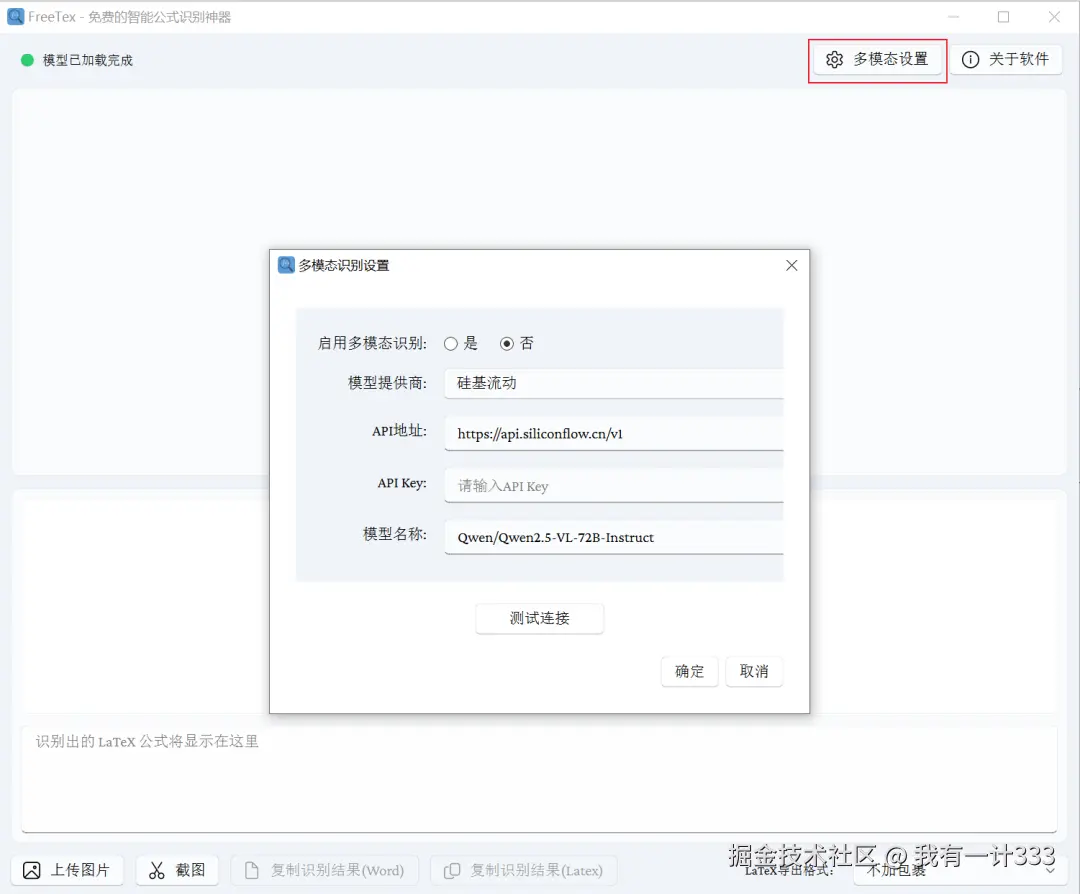Click the API Key input field
This screenshot has height=894, width=1080.
pyautogui.click(x=613, y=484)
